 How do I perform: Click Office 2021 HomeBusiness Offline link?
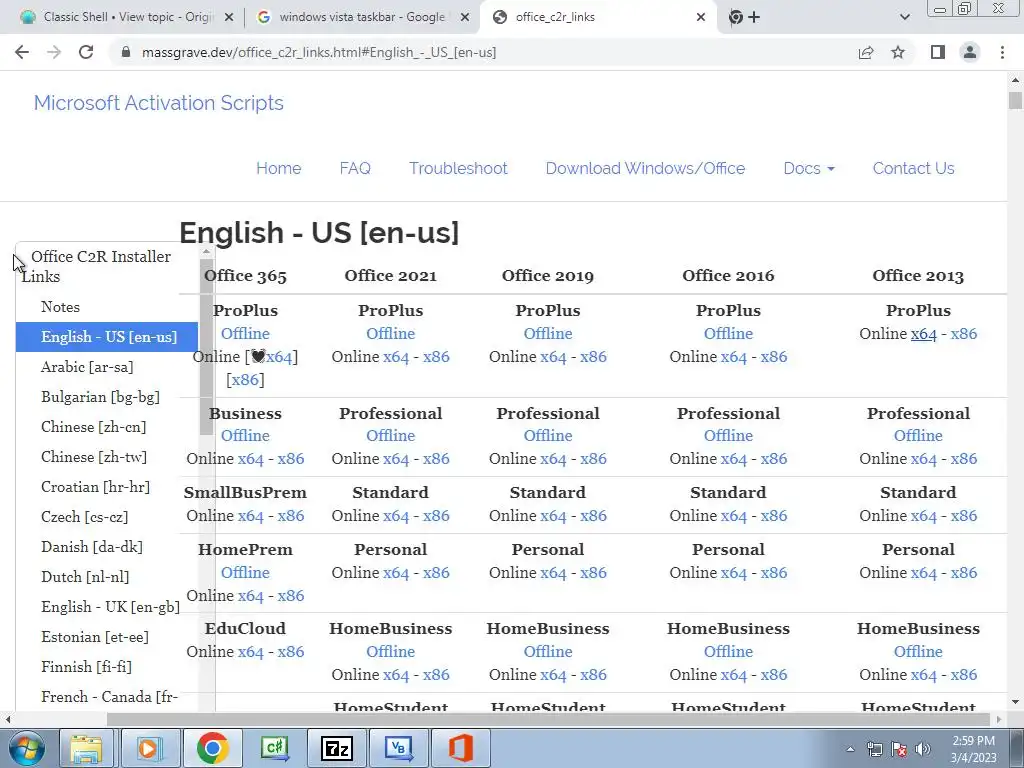pyautogui.click(x=390, y=652)
